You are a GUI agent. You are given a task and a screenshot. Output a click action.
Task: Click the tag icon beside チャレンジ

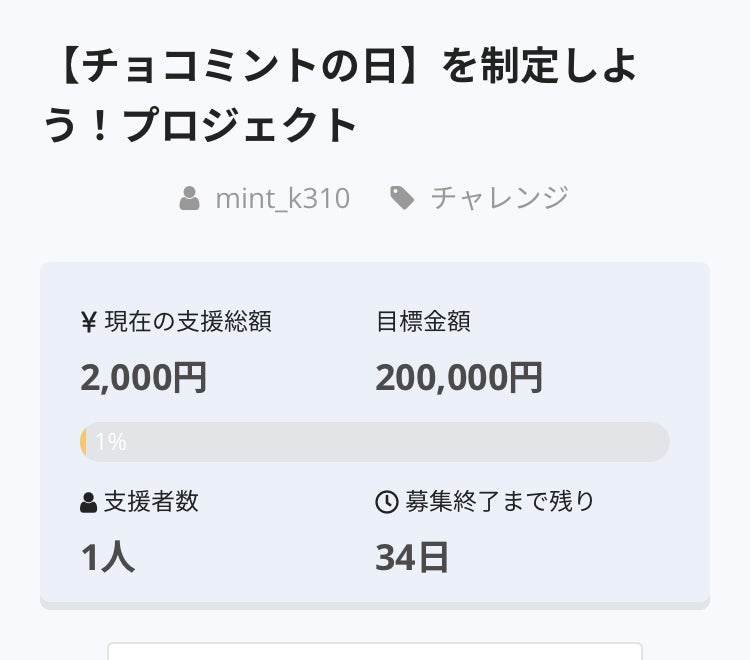click(402, 198)
